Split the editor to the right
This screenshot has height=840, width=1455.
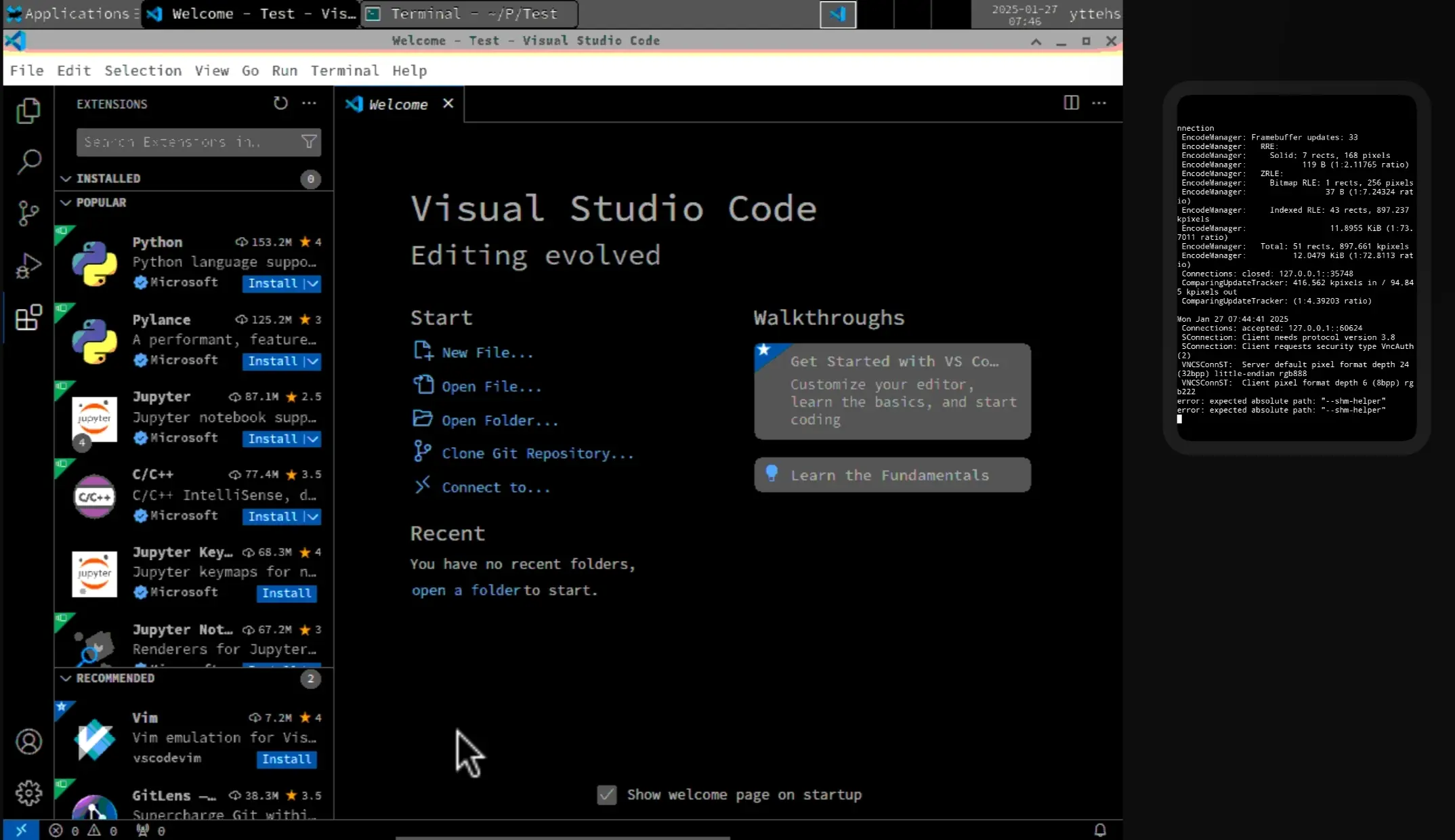coord(1071,103)
